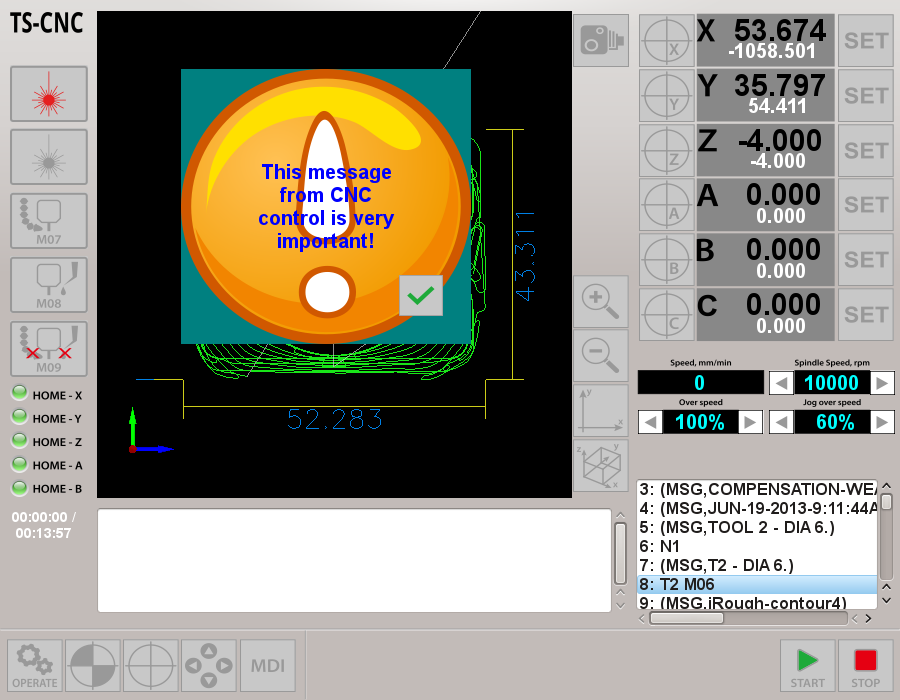
Task: Decrease Over speed with the left arrow
Action: click(x=650, y=422)
